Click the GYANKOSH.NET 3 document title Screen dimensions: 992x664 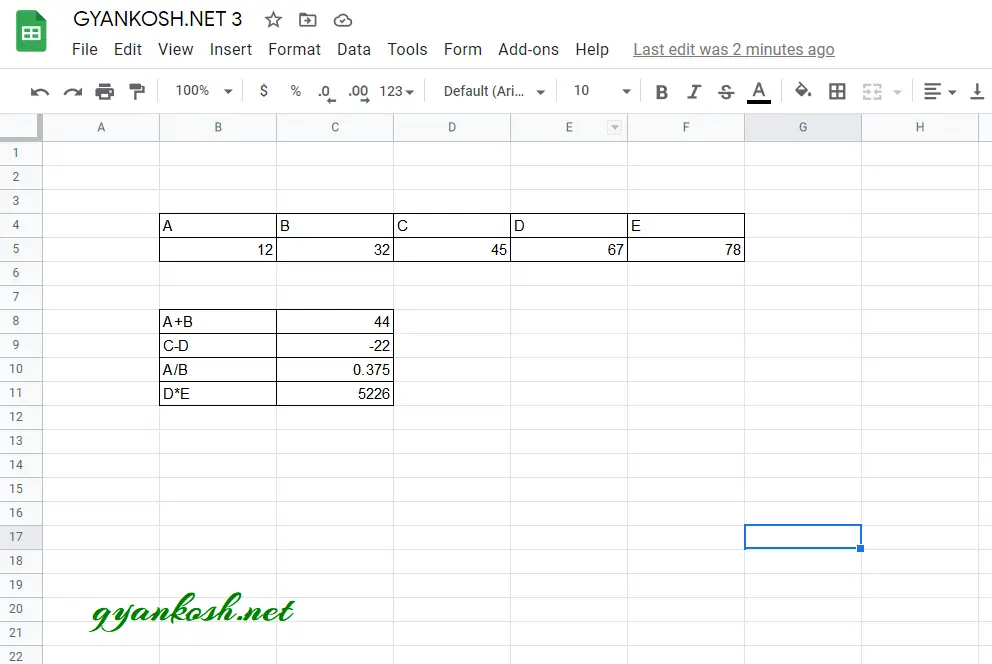click(158, 19)
